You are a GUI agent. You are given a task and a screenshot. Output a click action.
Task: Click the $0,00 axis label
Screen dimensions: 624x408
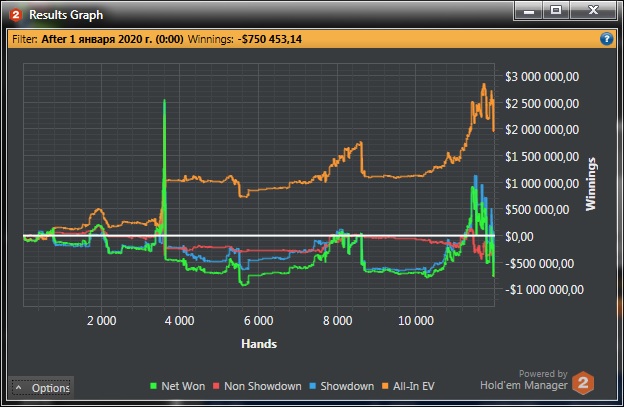[x=519, y=237]
